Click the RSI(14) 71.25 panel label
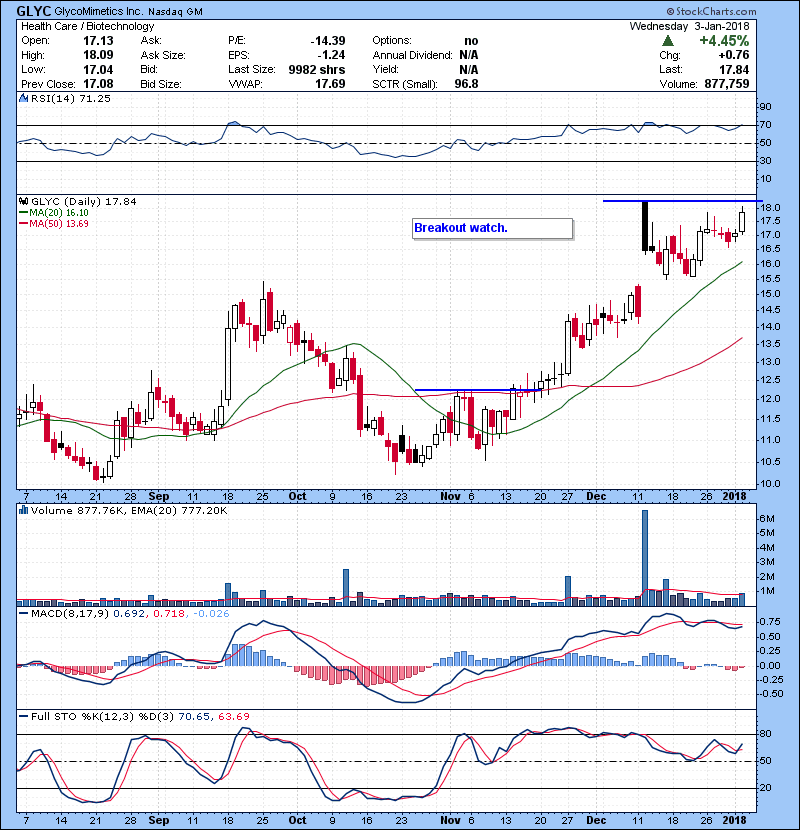The height and width of the screenshot is (830, 800). tap(71, 98)
